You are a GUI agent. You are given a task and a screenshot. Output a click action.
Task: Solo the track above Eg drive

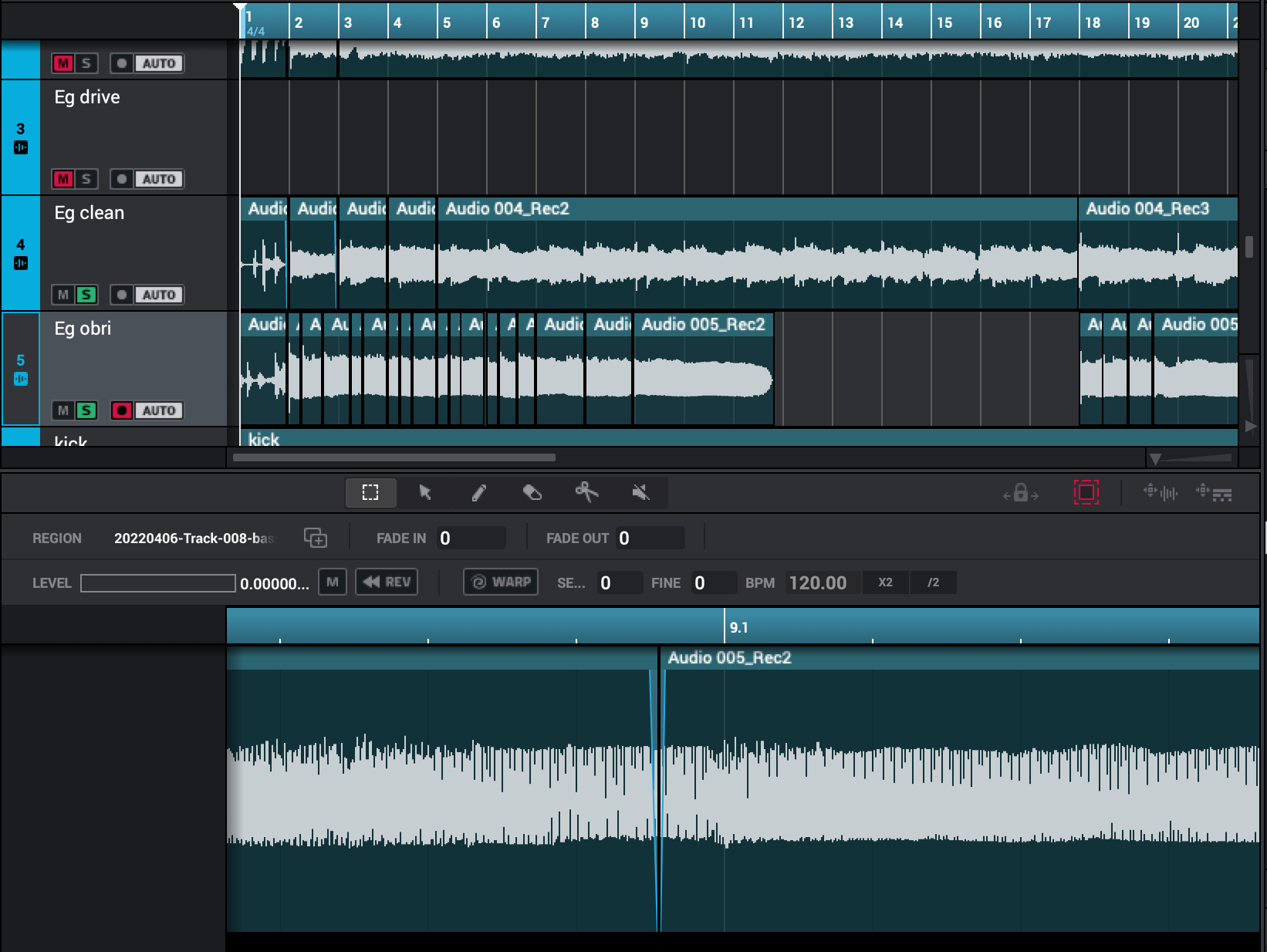86,63
